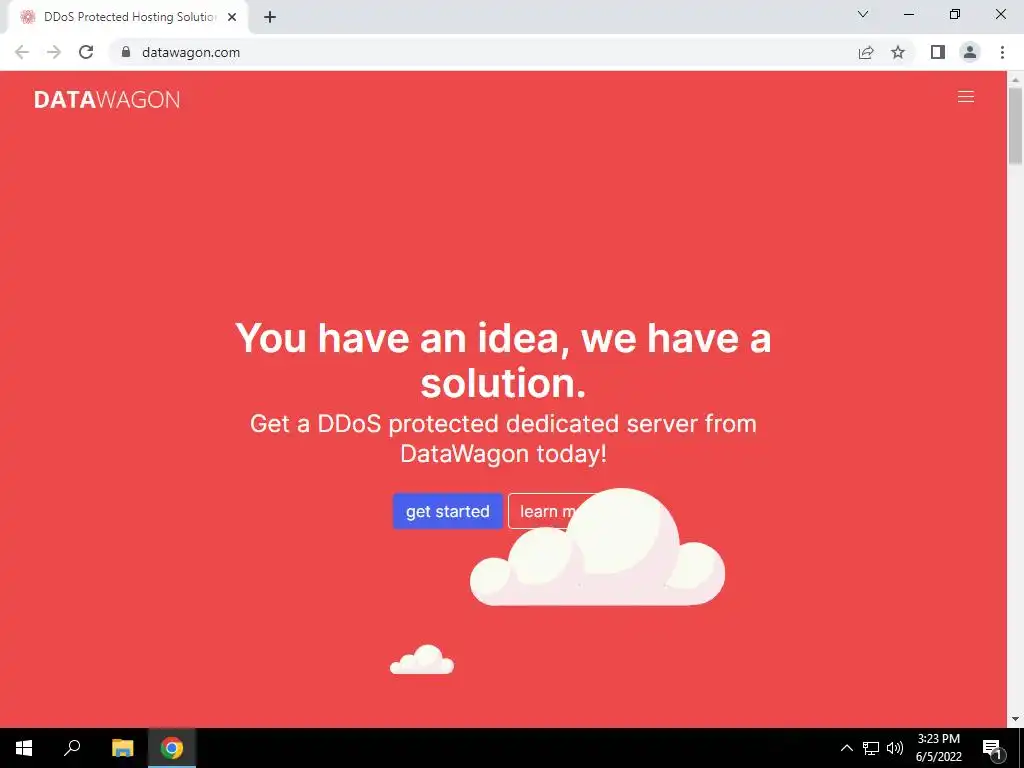Restore down the Chrome window
The height and width of the screenshot is (768, 1024).
pyautogui.click(x=954, y=14)
